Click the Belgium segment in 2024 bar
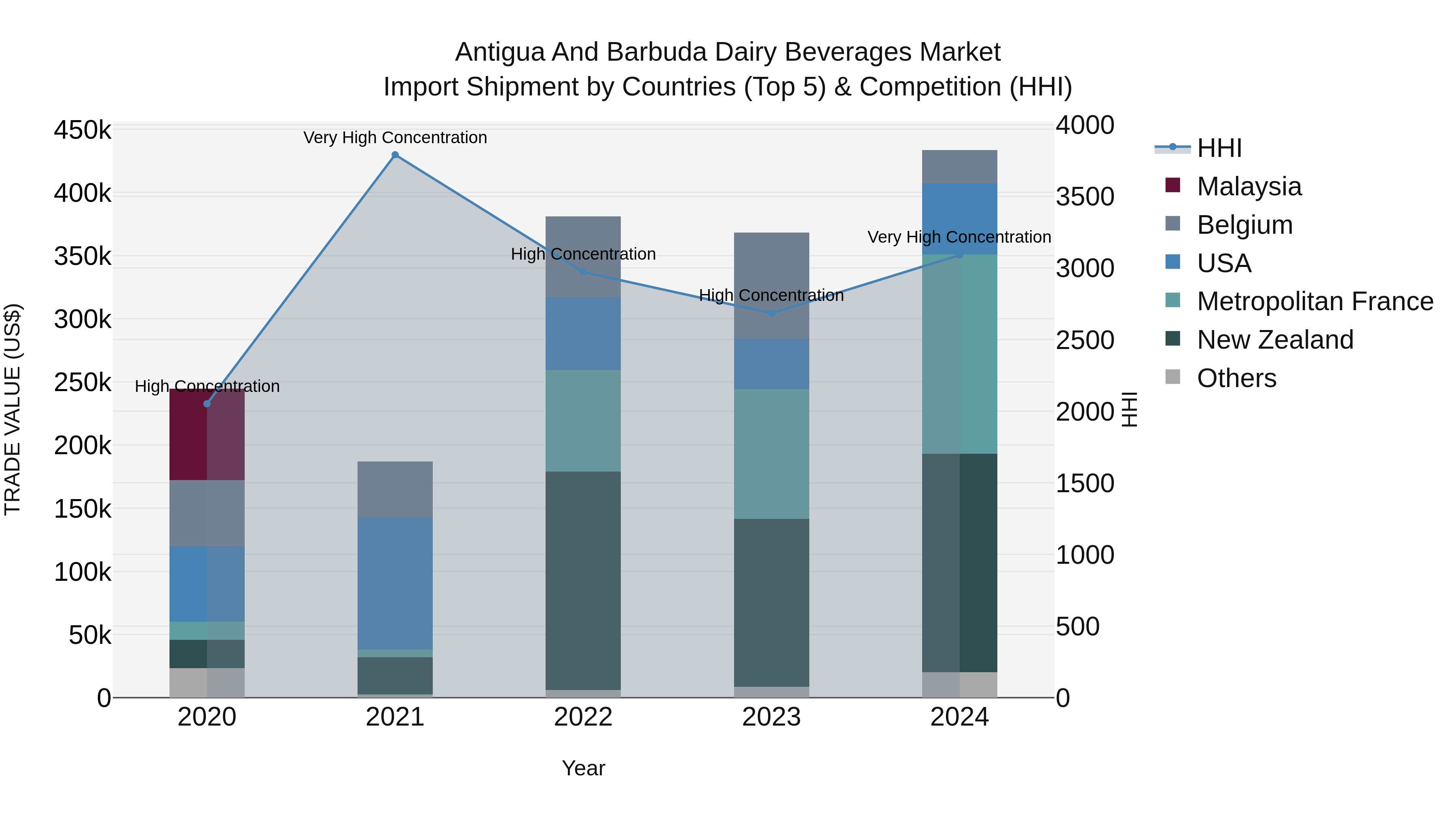This screenshot has width=1456, height=819. (x=960, y=167)
